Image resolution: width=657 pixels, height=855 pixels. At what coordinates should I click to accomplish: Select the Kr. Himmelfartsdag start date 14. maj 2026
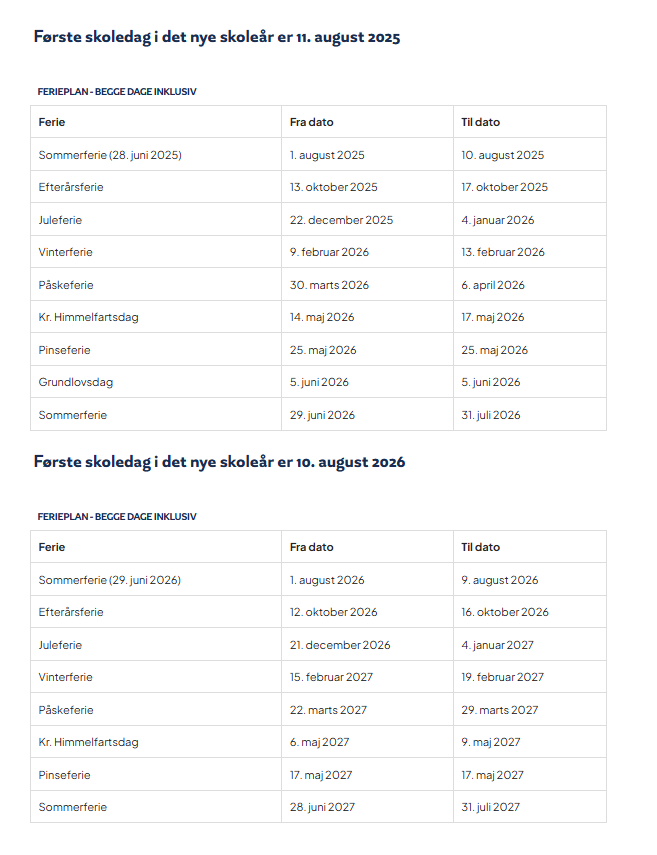pyautogui.click(x=322, y=317)
